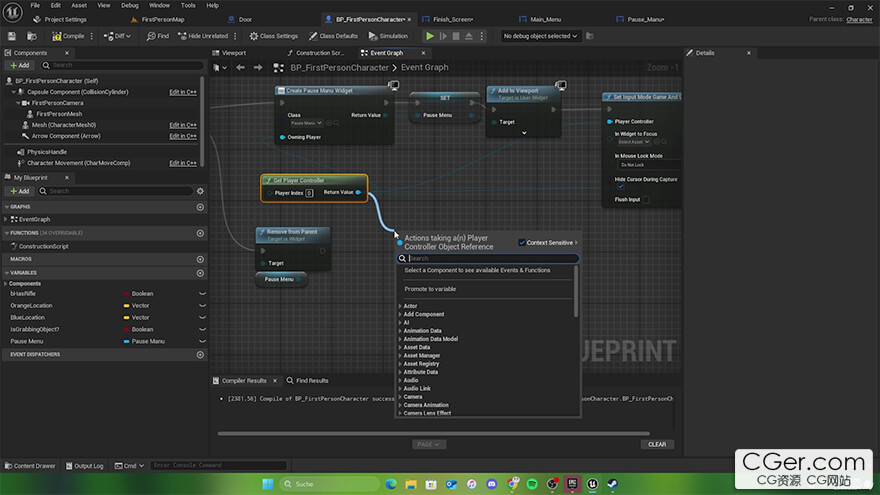880x495 pixels.
Task: Open Class Defaults
Action: click(333, 36)
